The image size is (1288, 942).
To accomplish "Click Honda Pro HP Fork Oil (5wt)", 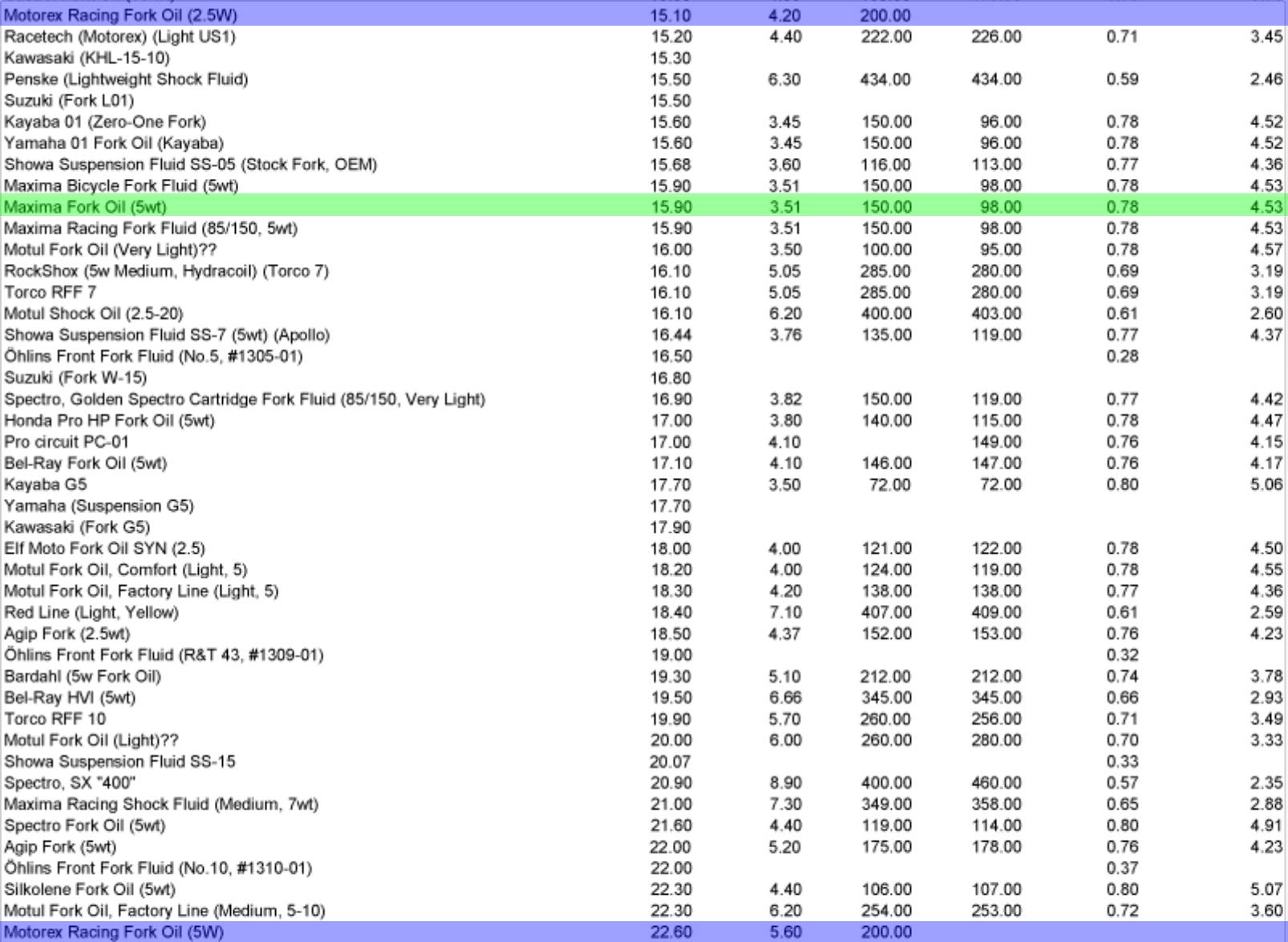I will [109, 420].
